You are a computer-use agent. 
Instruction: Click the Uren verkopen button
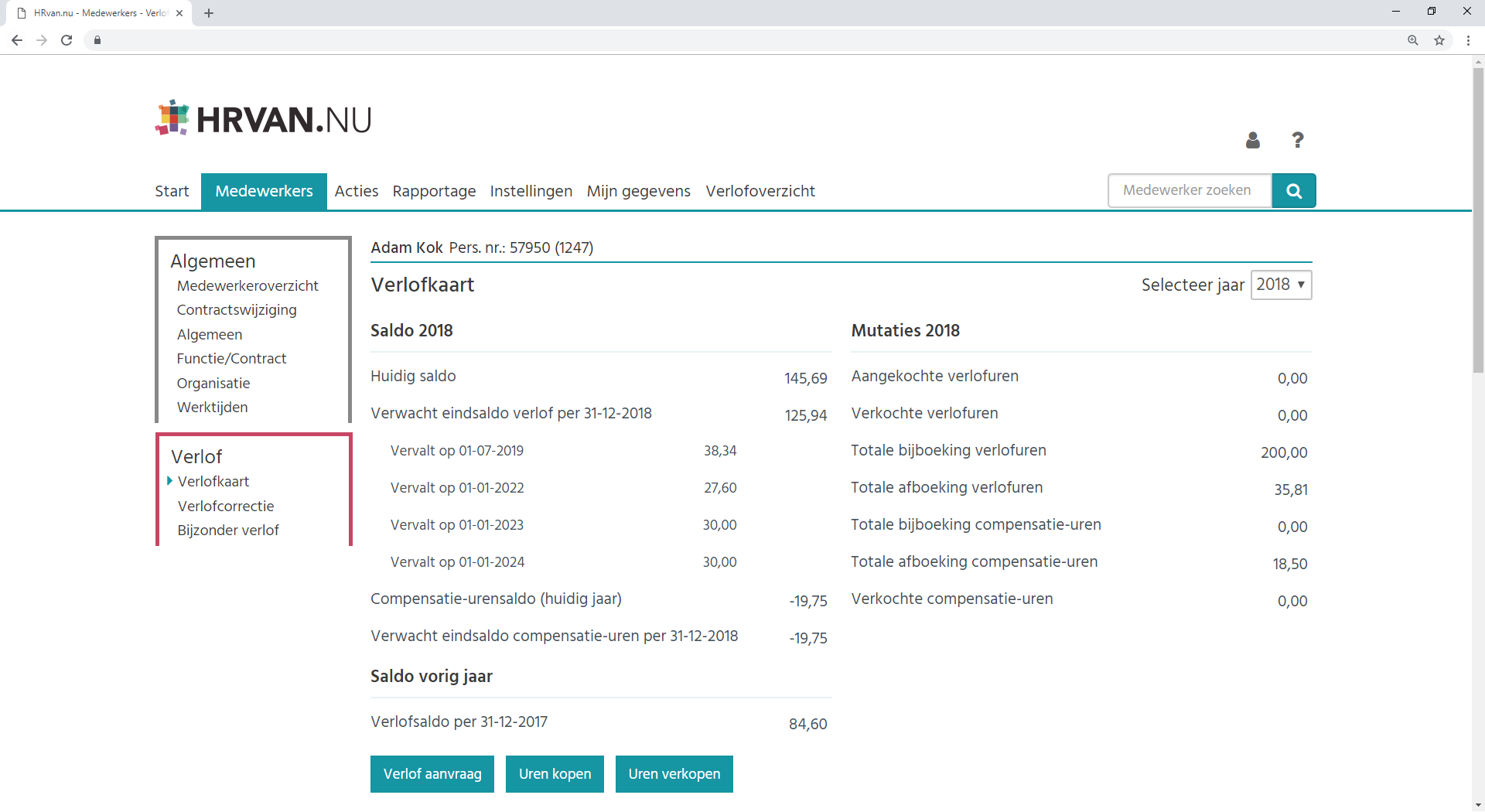674,774
